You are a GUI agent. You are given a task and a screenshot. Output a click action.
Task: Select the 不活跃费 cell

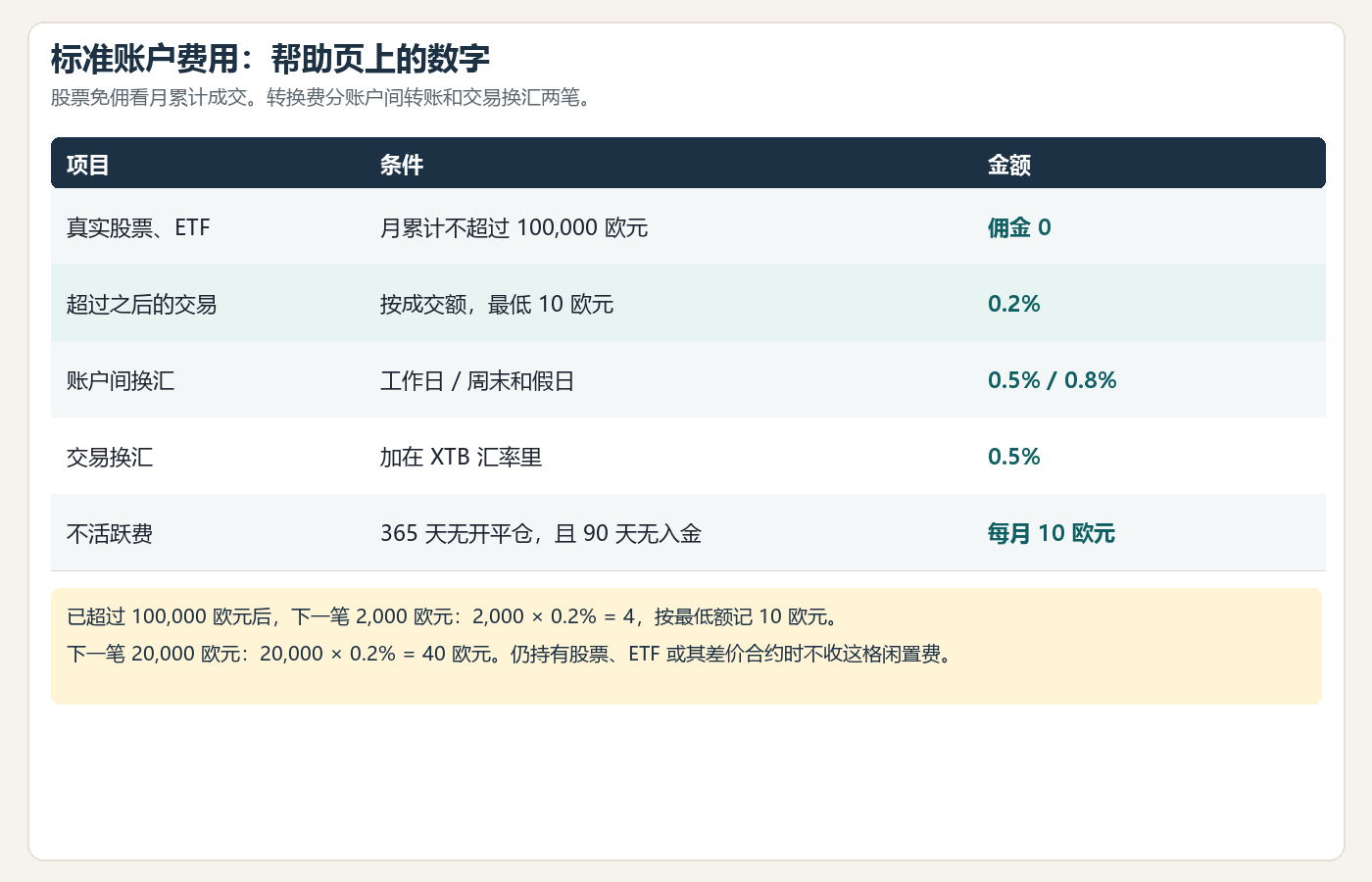click(x=110, y=533)
